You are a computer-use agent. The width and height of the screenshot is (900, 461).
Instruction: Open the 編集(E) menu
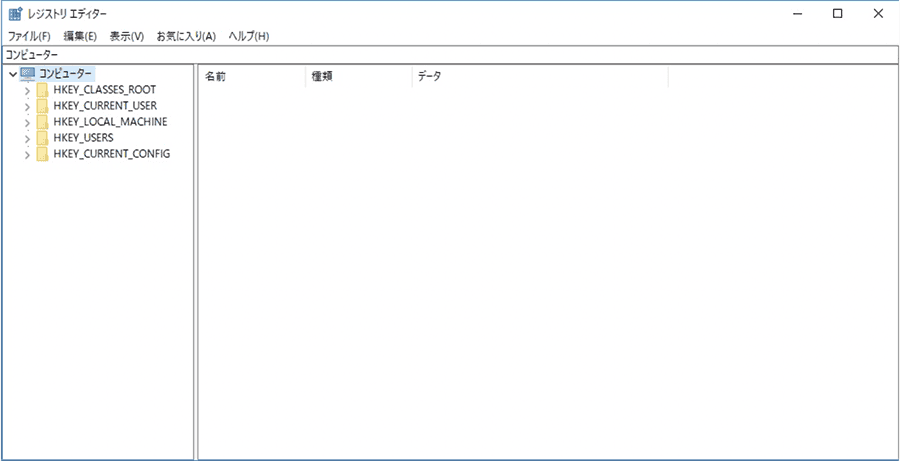pos(80,36)
